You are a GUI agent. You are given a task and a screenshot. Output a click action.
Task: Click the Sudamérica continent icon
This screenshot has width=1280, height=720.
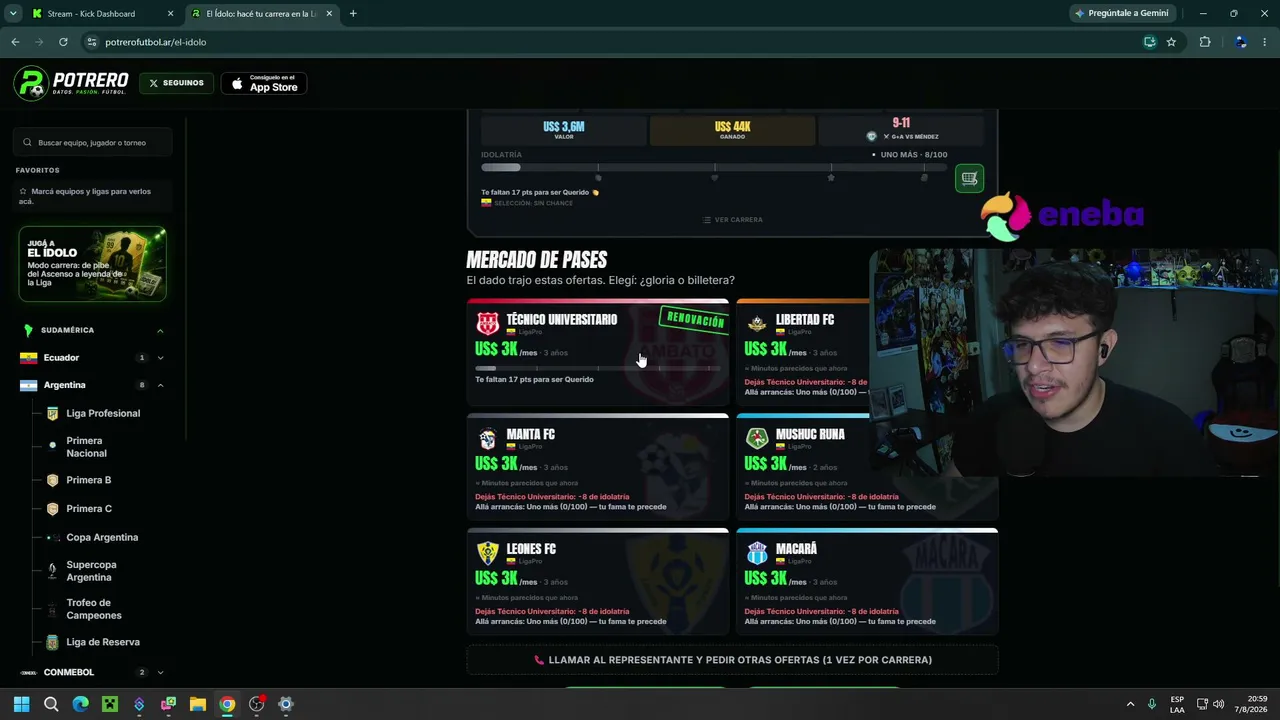28,330
